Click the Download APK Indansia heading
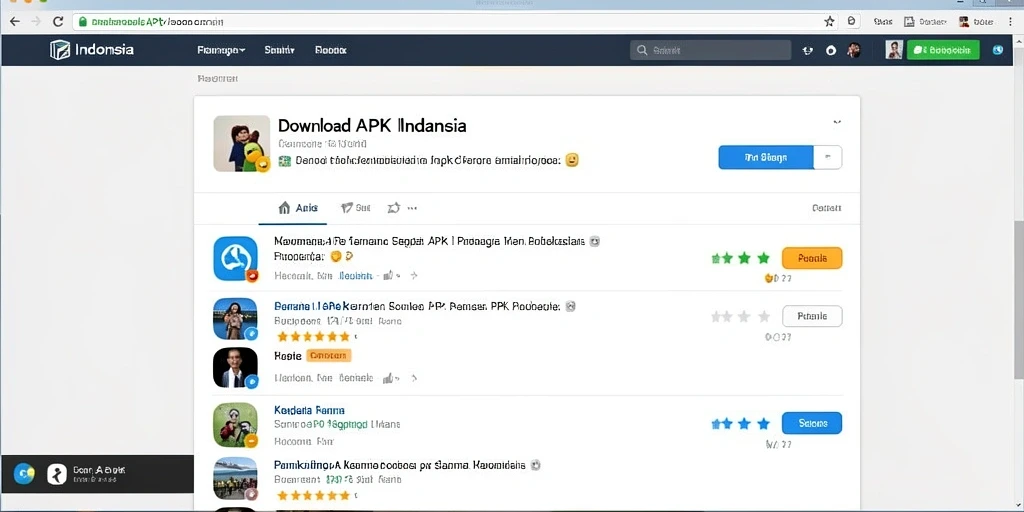This screenshot has width=1024, height=512. (372, 125)
